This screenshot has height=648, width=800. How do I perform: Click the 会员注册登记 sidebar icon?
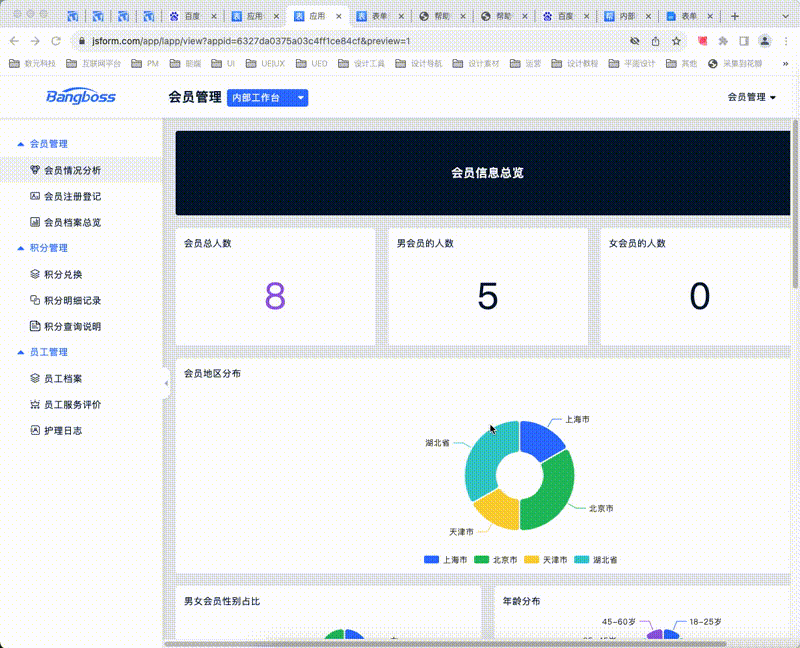point(35,196)
